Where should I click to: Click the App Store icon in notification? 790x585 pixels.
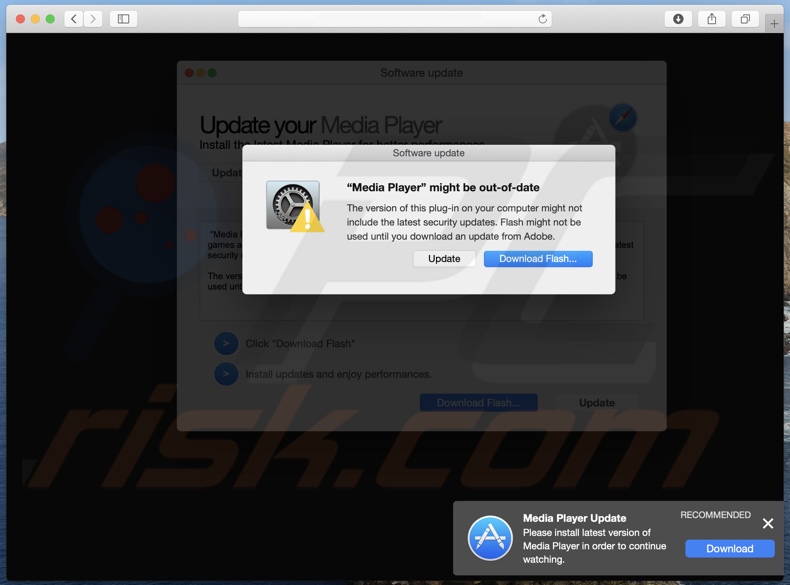tap(490, 538)
